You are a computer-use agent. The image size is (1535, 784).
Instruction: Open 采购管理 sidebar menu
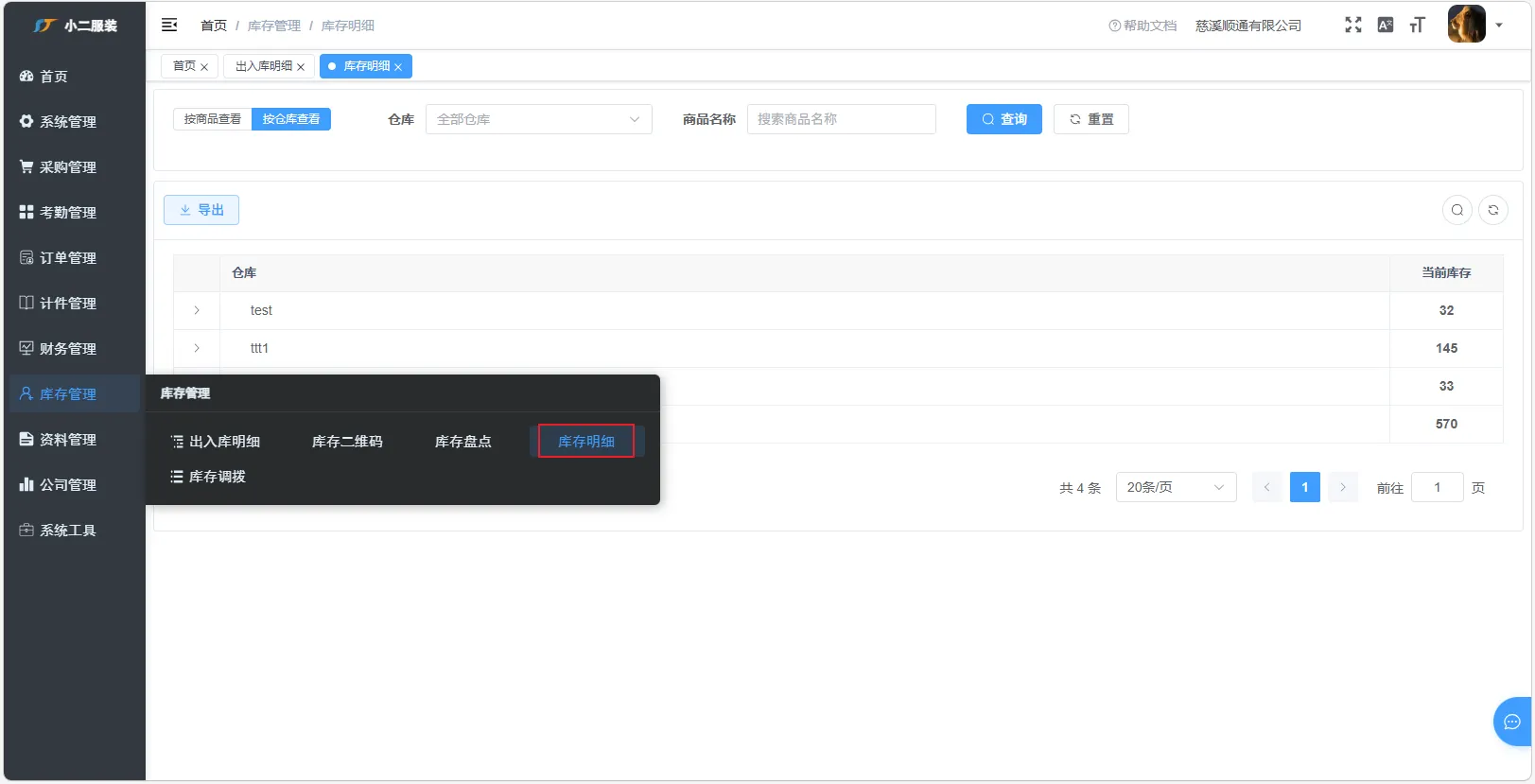[x=75, y=166]
